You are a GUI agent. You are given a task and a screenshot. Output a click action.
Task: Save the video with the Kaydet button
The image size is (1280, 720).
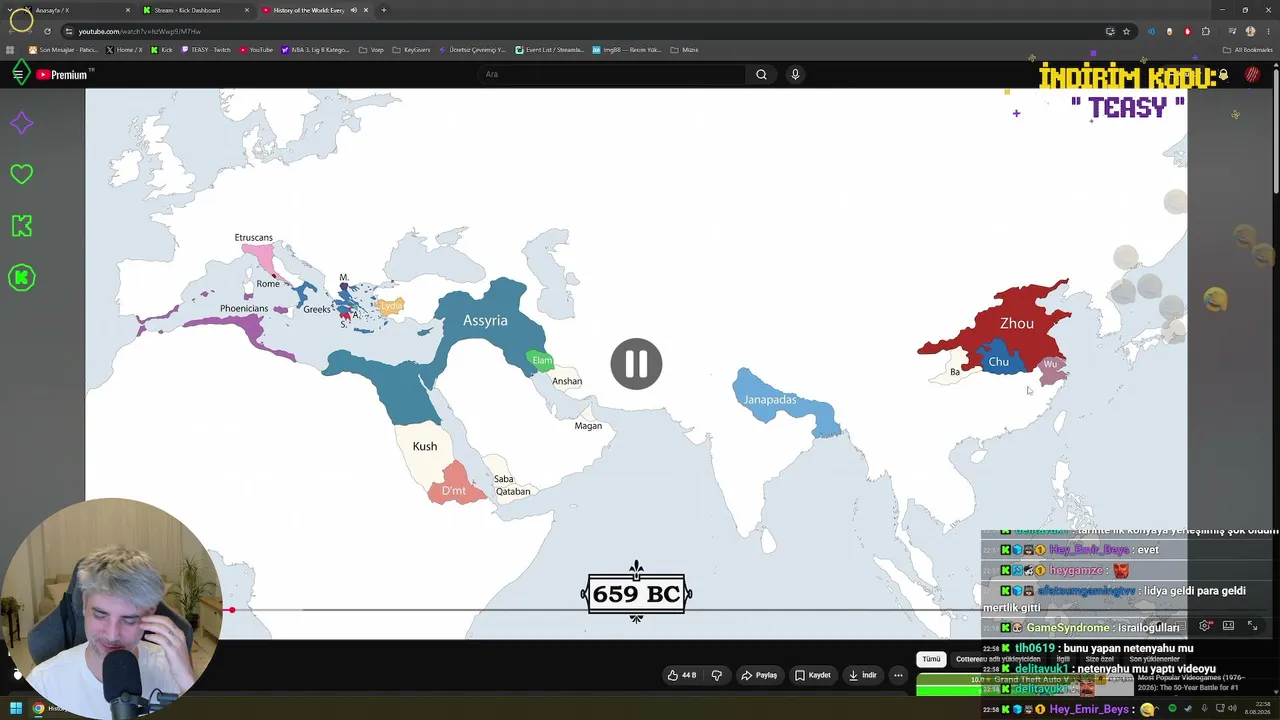pyautogui.click(x=813, y=675)
